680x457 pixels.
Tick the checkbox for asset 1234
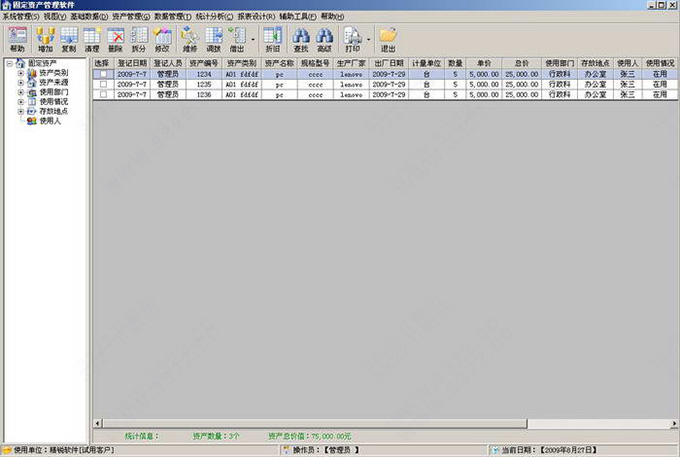coord(103,74)
